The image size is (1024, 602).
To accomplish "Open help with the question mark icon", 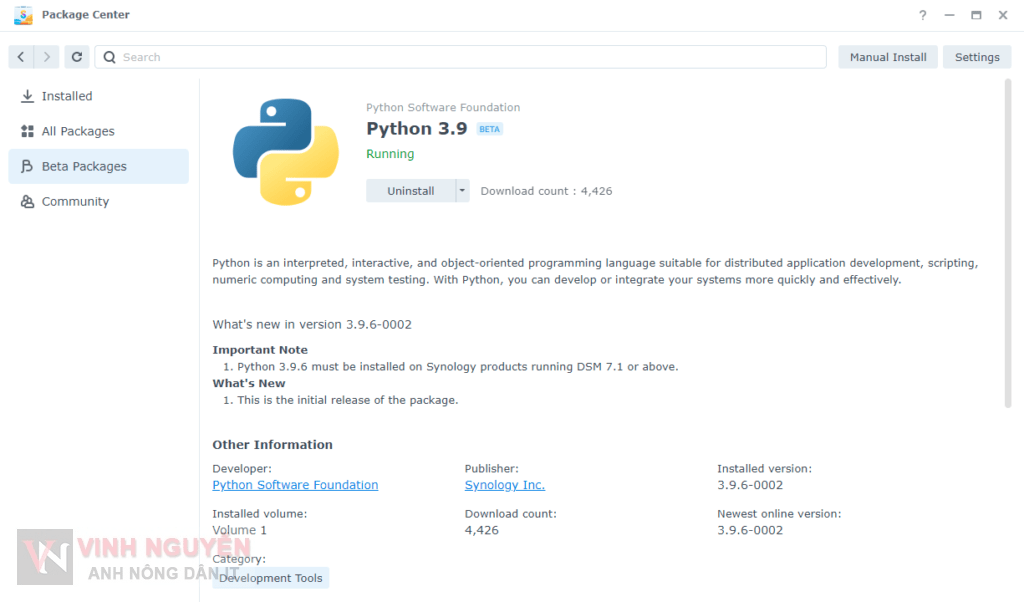I will [x=923, y=15].
